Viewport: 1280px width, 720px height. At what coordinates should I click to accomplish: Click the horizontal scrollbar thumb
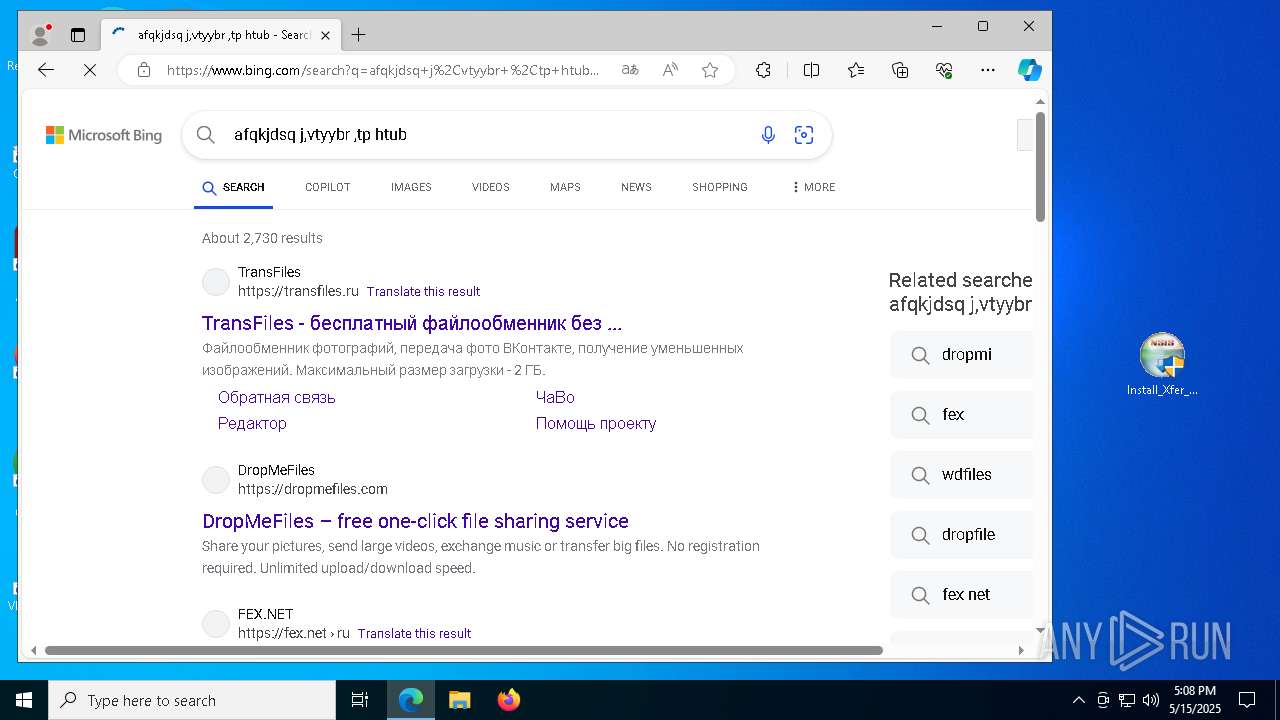(464, 650)
